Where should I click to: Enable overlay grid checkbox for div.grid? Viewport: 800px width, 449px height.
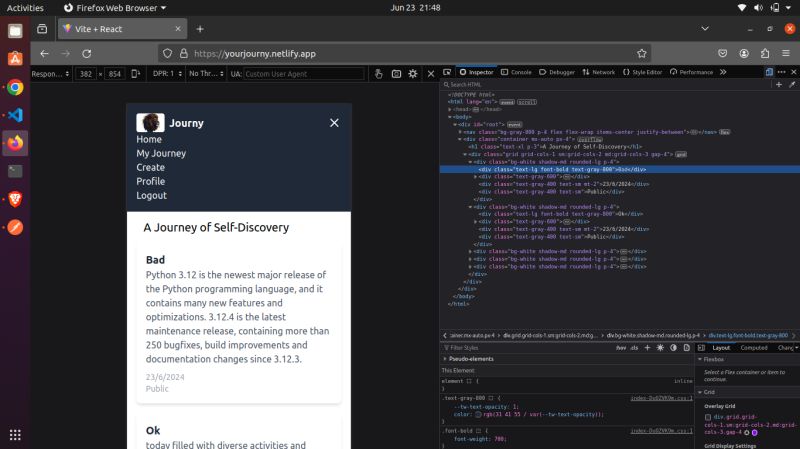[708, 417]
